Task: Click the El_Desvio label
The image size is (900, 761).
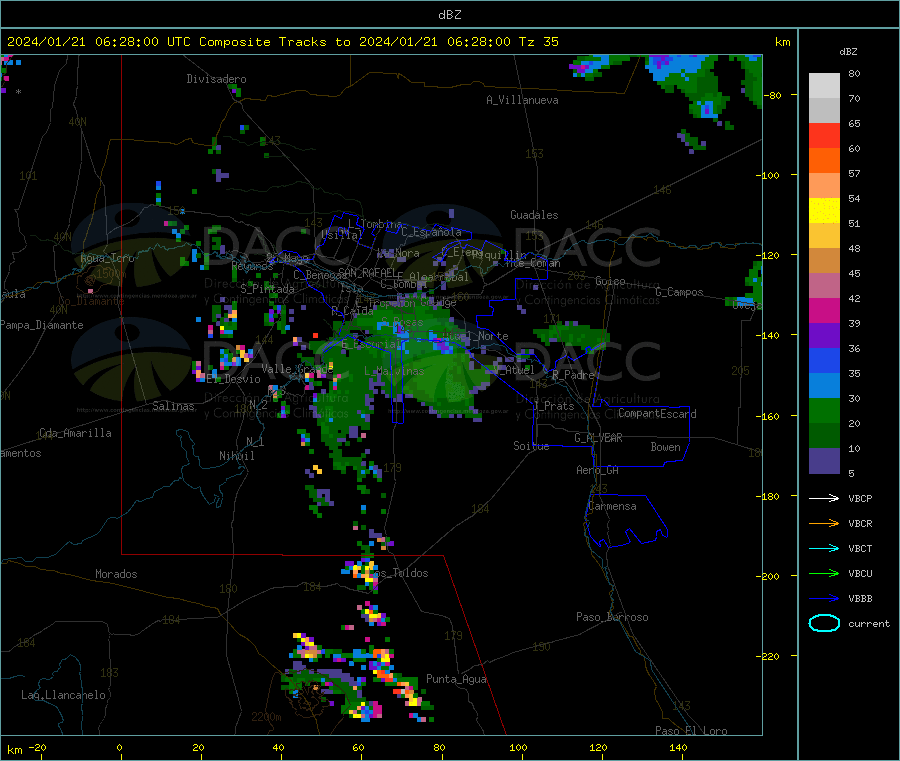Action: tap(234, 379)
